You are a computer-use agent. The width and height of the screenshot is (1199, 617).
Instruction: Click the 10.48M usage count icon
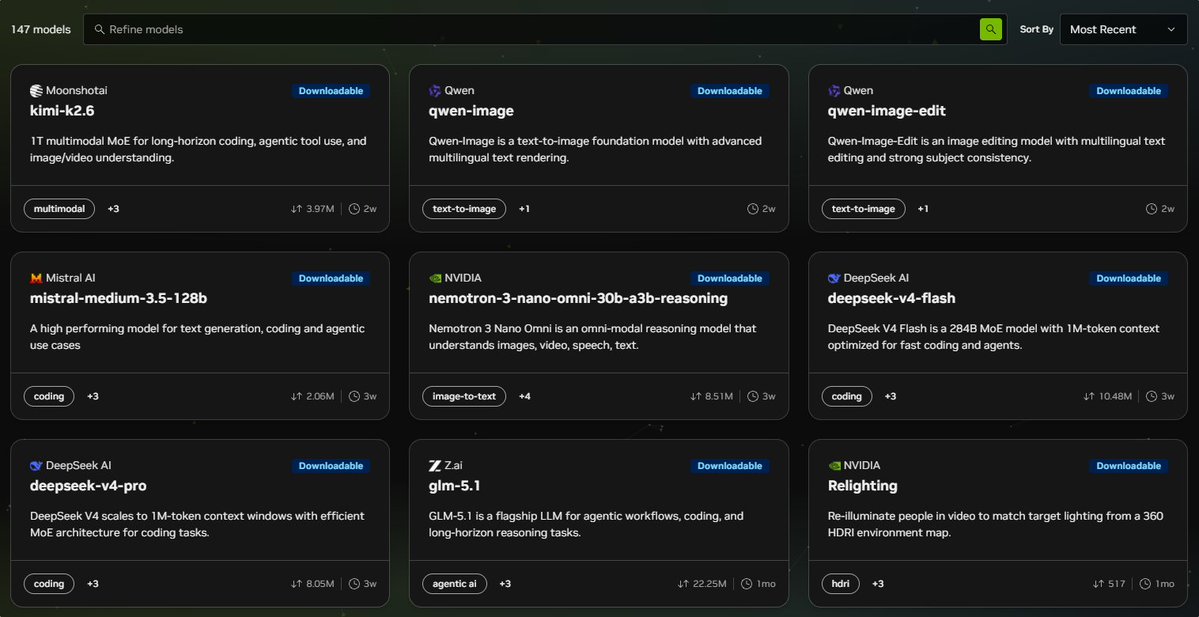1089,396
